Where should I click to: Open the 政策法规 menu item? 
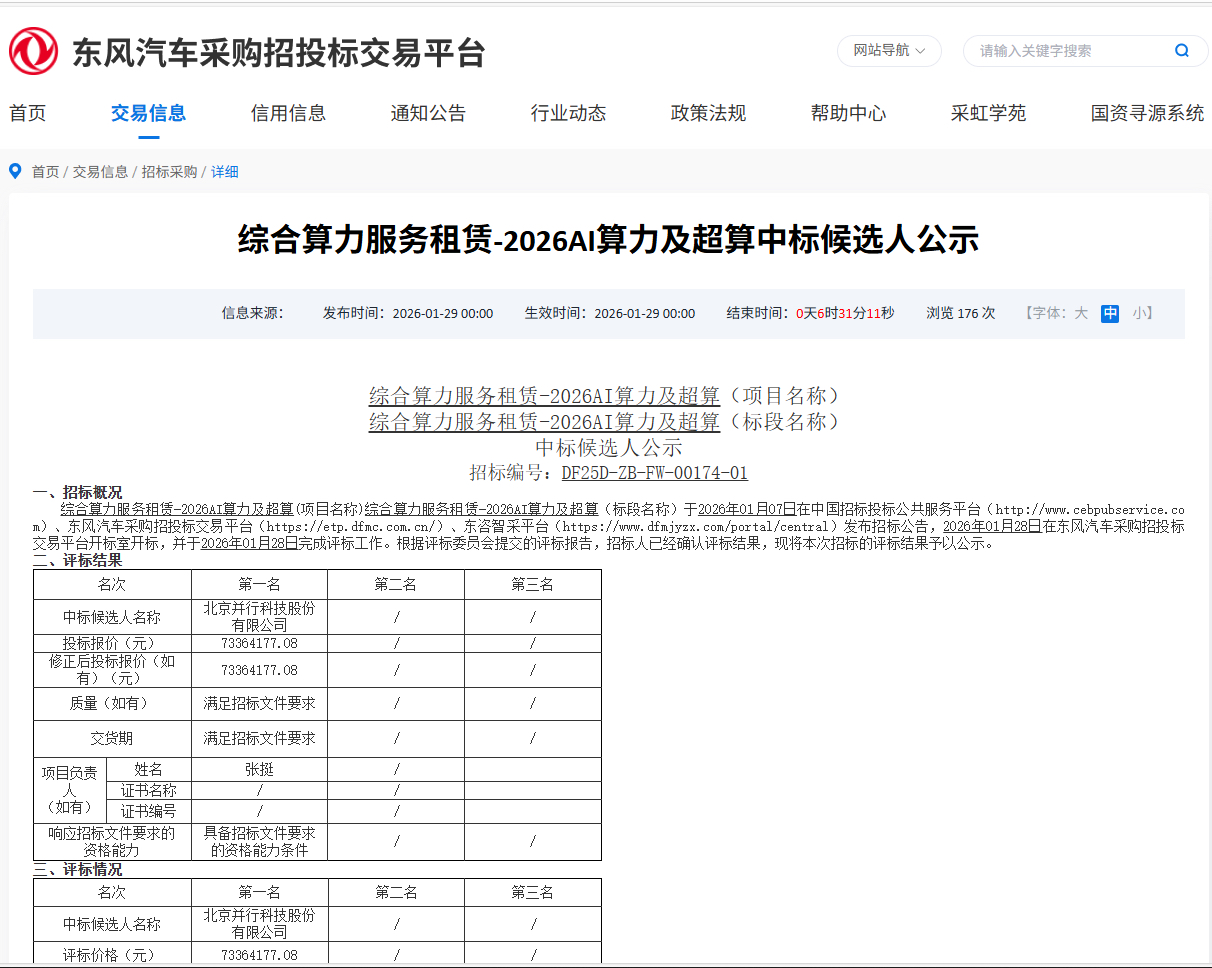(x=708, y=113)
